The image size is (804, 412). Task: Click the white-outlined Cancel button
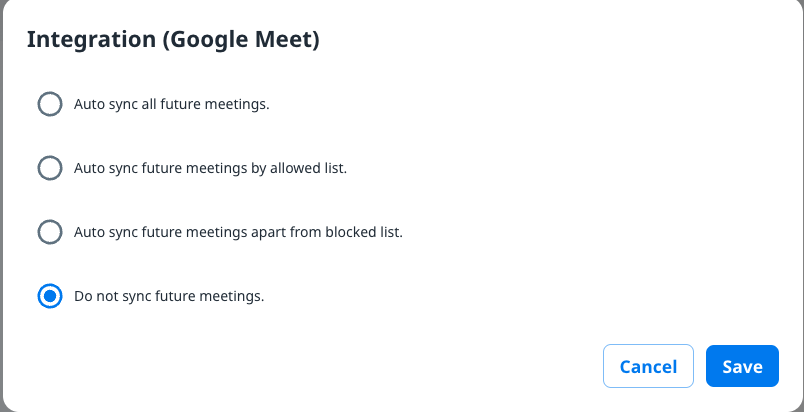pos(648,366)
